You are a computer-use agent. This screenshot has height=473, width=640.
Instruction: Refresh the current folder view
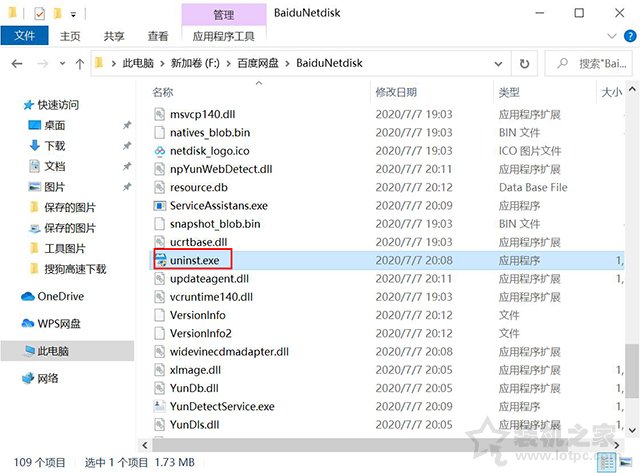click(524, 63)
